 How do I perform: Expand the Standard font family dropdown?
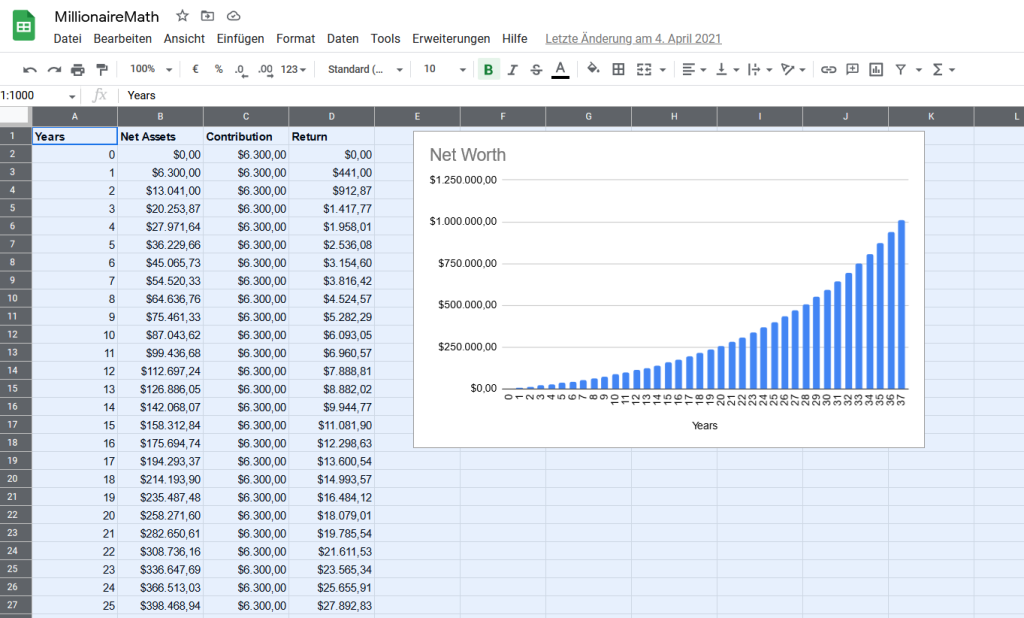[365, 69]
